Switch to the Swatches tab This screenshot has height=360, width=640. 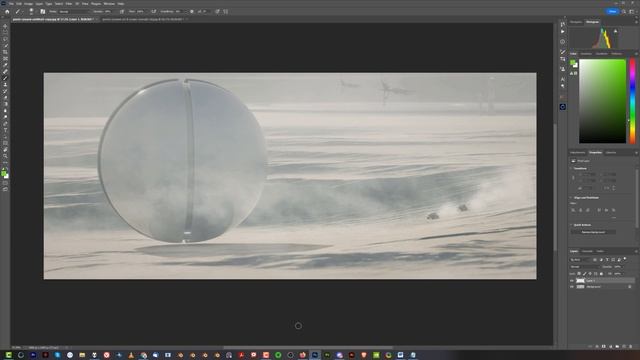point(586,53)
